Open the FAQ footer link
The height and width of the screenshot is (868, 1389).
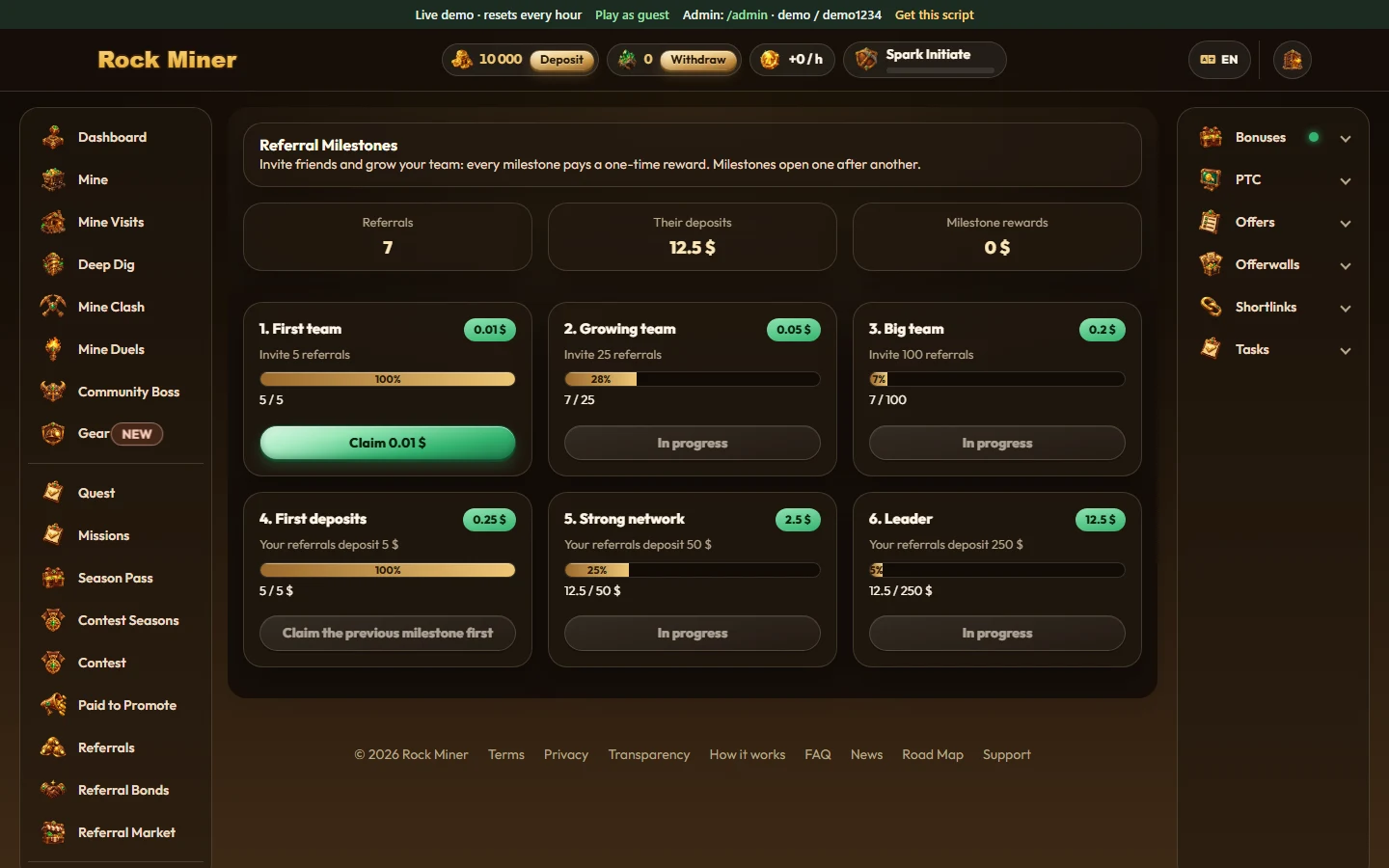(818, 754)
